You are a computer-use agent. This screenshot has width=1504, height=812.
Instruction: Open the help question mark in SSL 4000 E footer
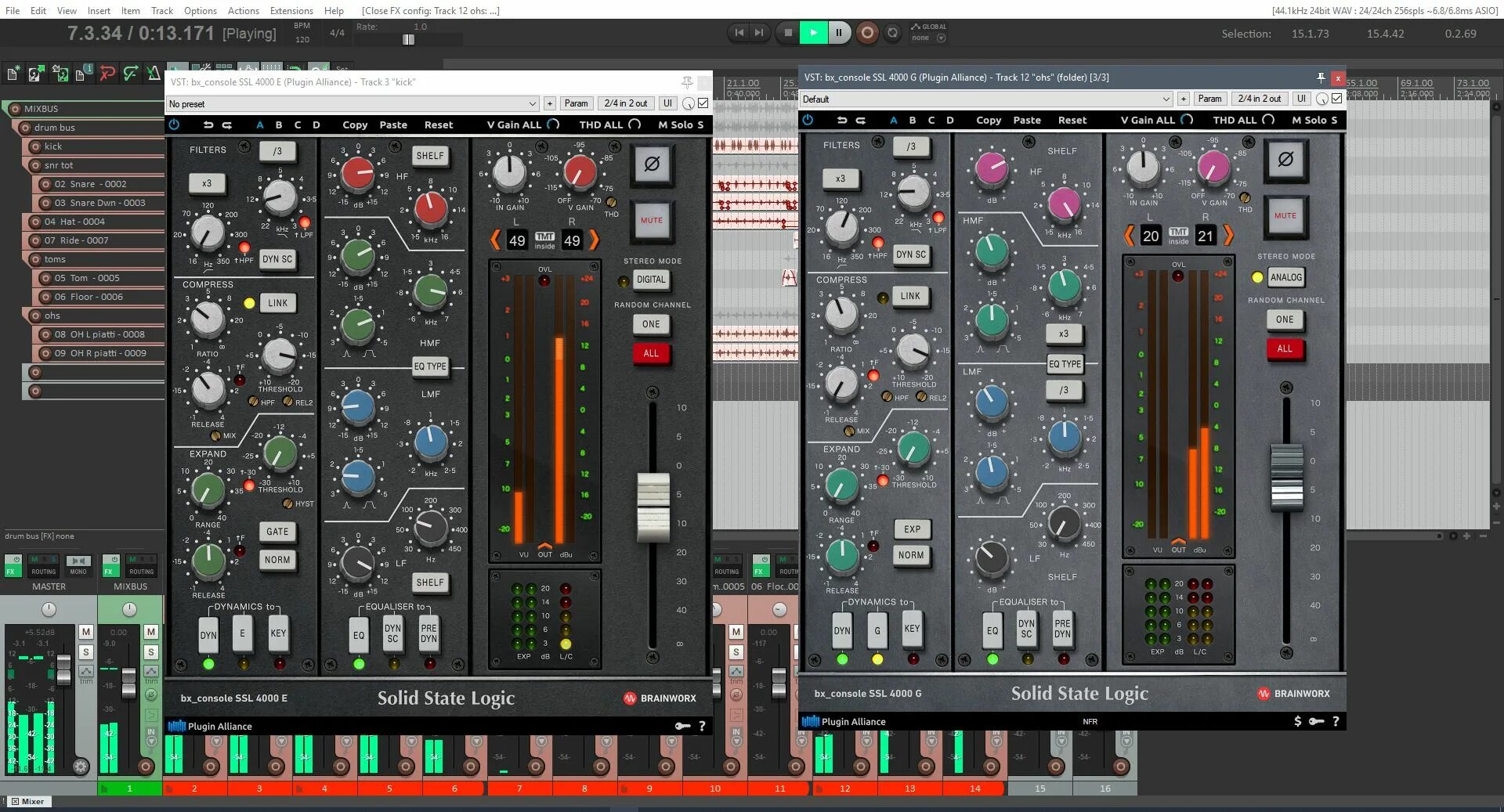click(702, 726)
